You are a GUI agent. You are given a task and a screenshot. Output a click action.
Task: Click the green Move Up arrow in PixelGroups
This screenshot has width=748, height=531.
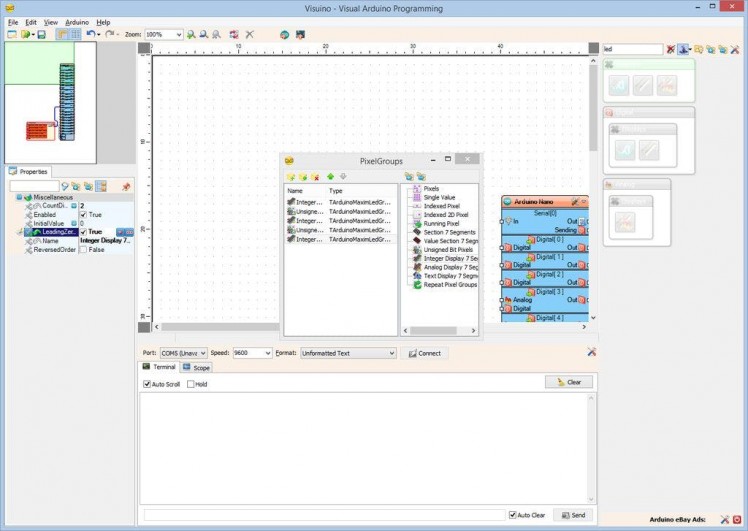tap(330, 176)
